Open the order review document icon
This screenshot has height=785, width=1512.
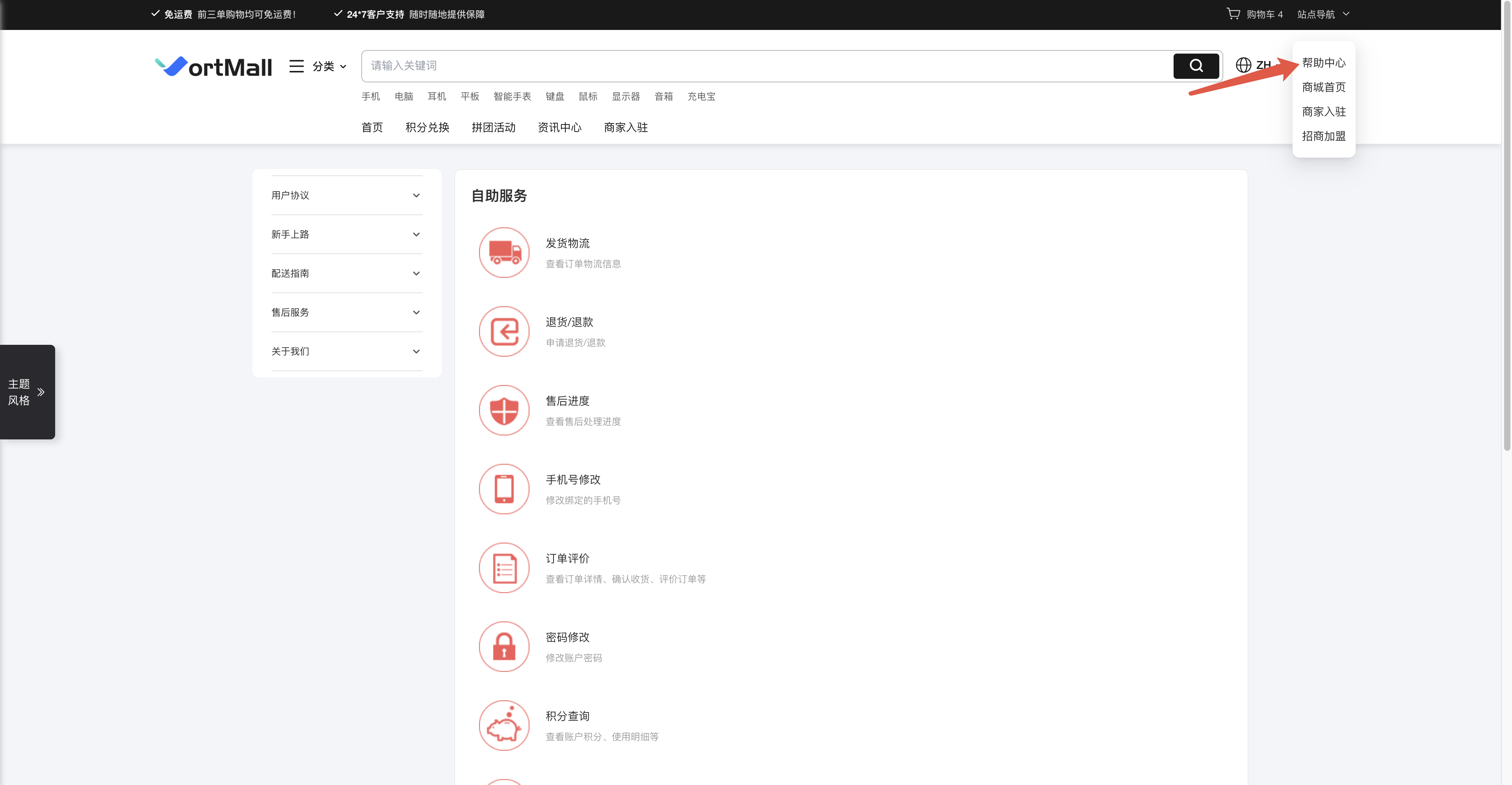(x=503, y=568)
